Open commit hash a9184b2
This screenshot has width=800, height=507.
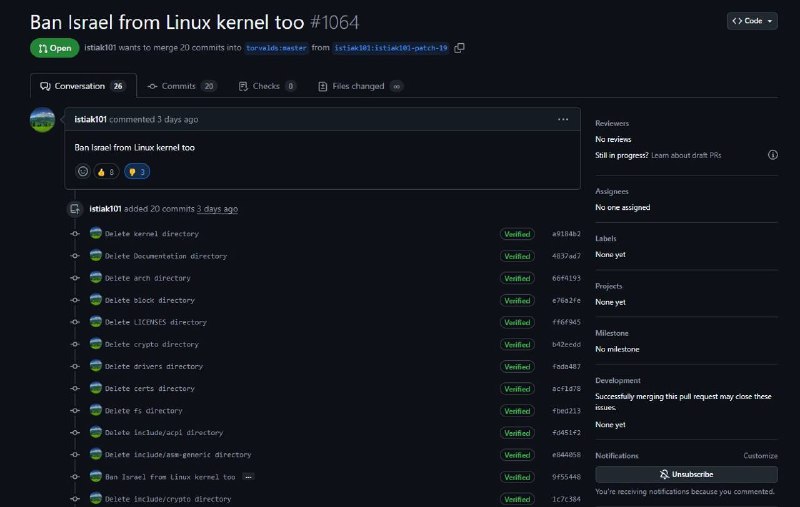[x=566, y=234]
